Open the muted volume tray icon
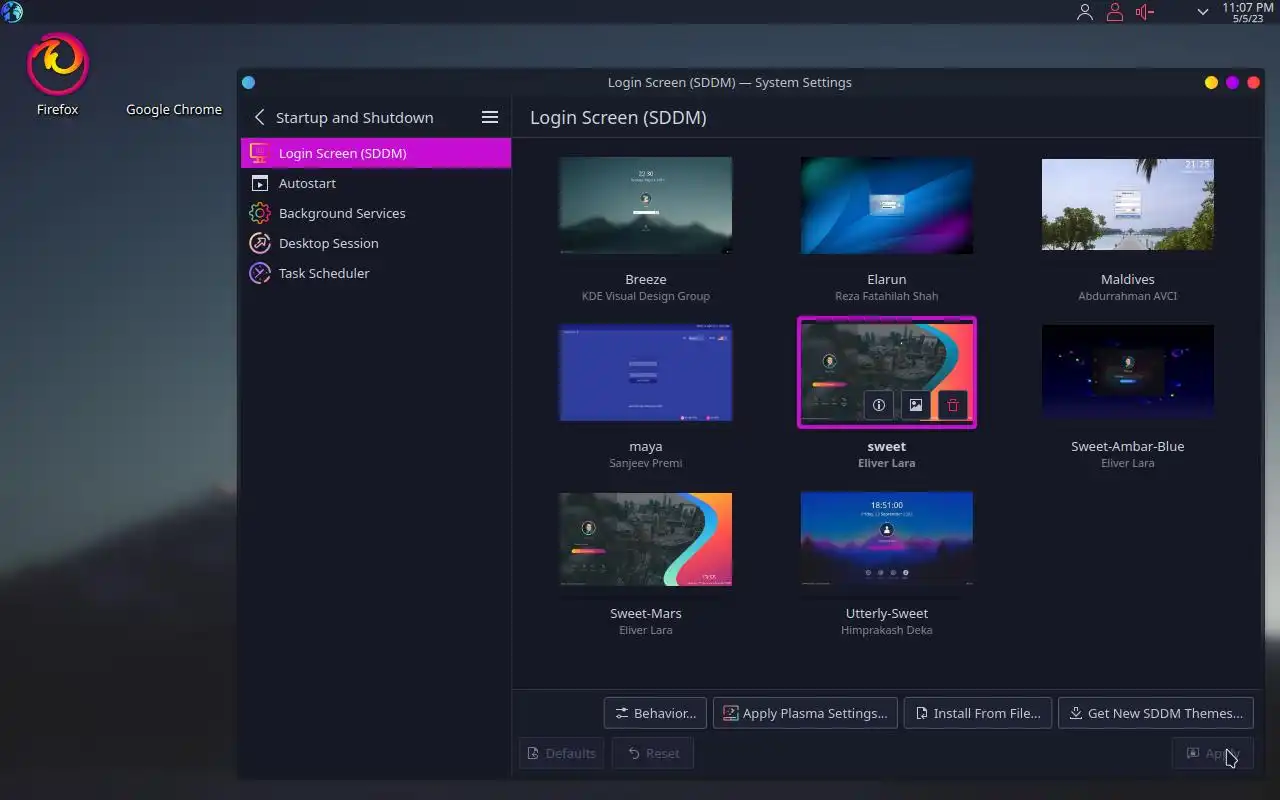Screen dimensions: 1280x800 [1145, 12]
